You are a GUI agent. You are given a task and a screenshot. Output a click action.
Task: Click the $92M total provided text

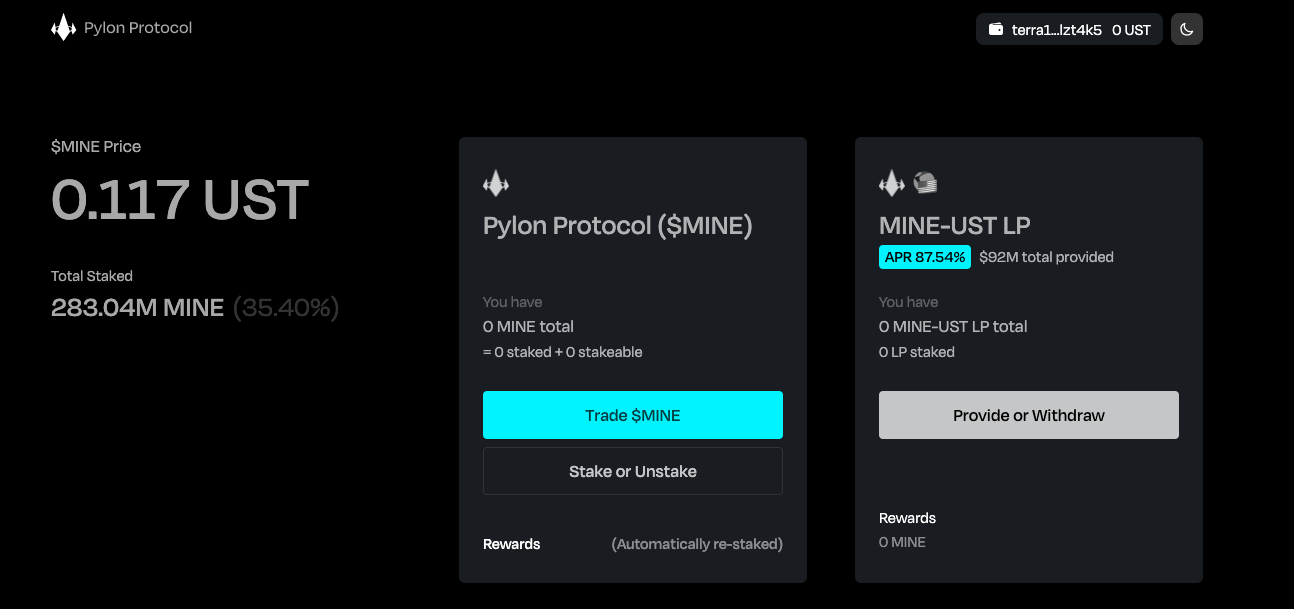coord(1046,257)
